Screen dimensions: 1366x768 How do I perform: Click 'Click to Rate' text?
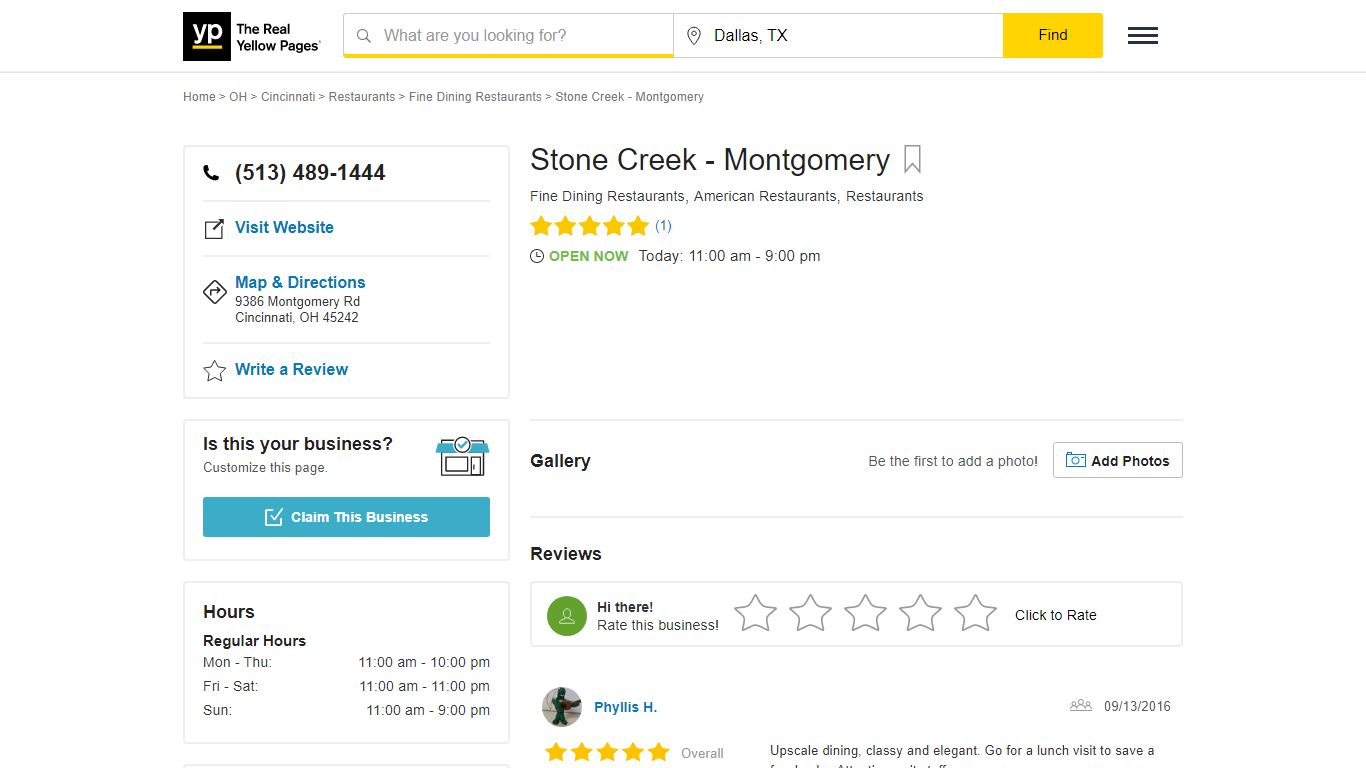[x=1056, y=615]
